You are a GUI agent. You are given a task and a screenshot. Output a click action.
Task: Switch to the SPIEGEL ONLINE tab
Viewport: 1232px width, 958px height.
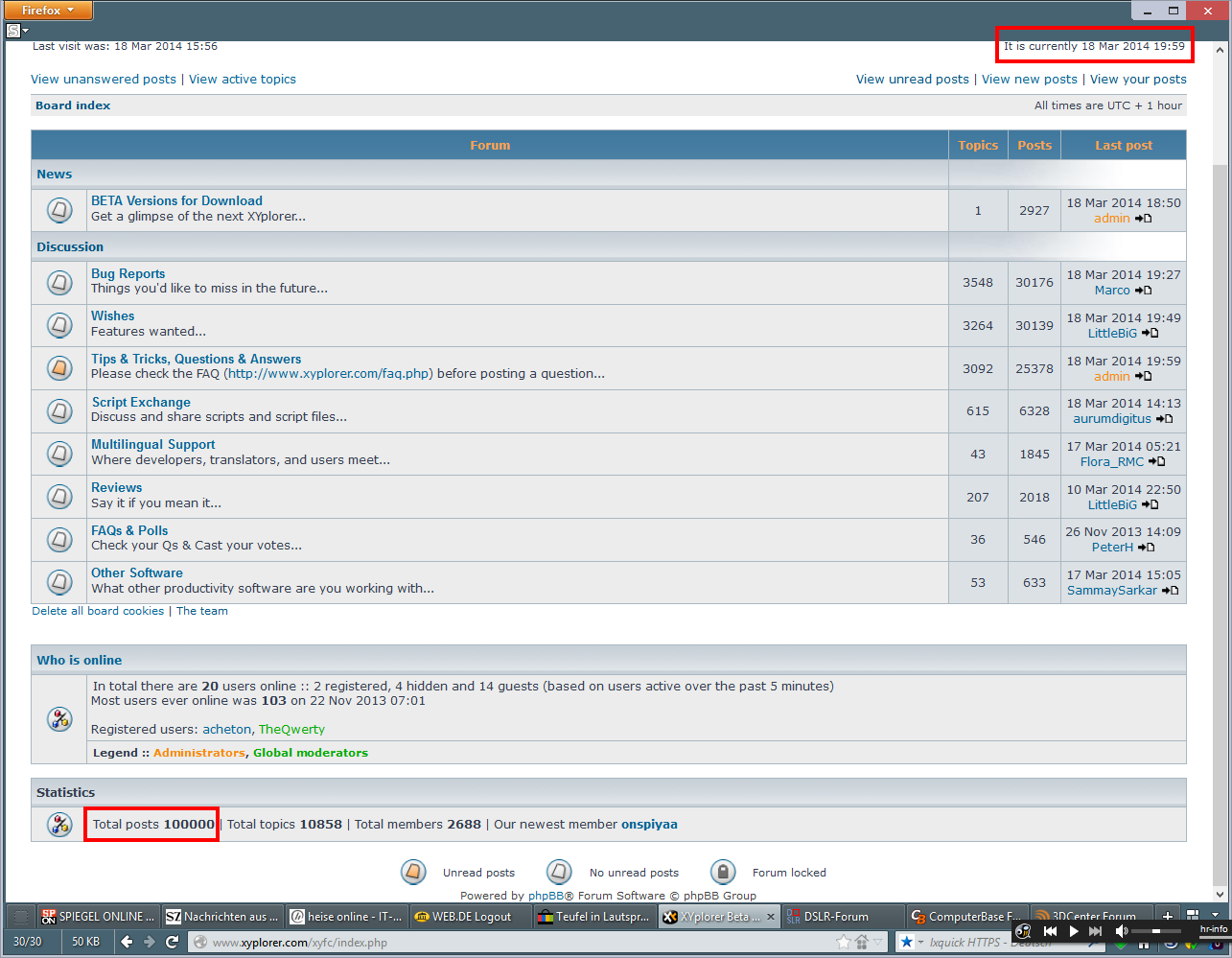[98, 917]
